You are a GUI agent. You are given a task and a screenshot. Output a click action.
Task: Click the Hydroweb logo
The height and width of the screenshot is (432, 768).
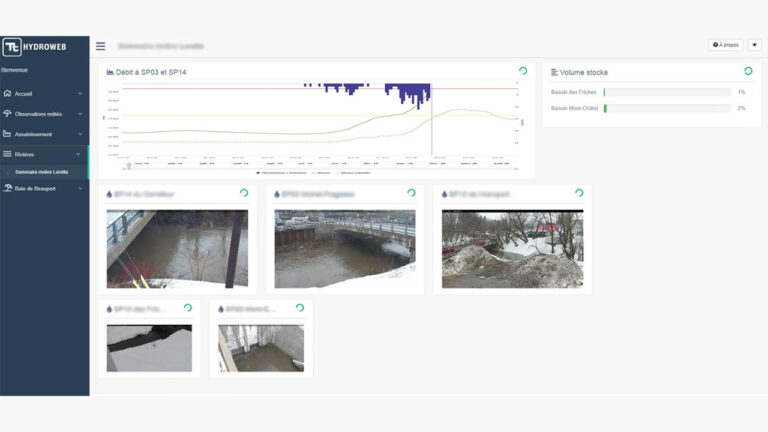[35, 47]
